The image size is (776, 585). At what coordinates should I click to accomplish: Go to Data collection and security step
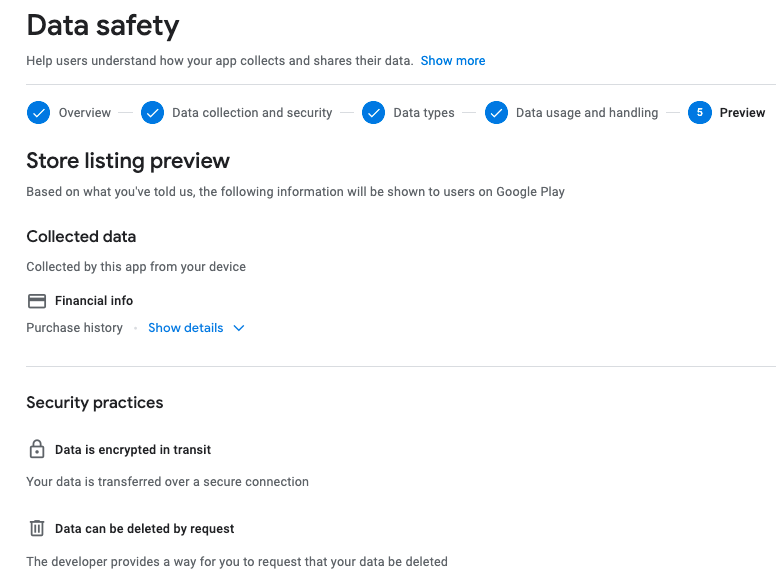(x=252, y=113)
